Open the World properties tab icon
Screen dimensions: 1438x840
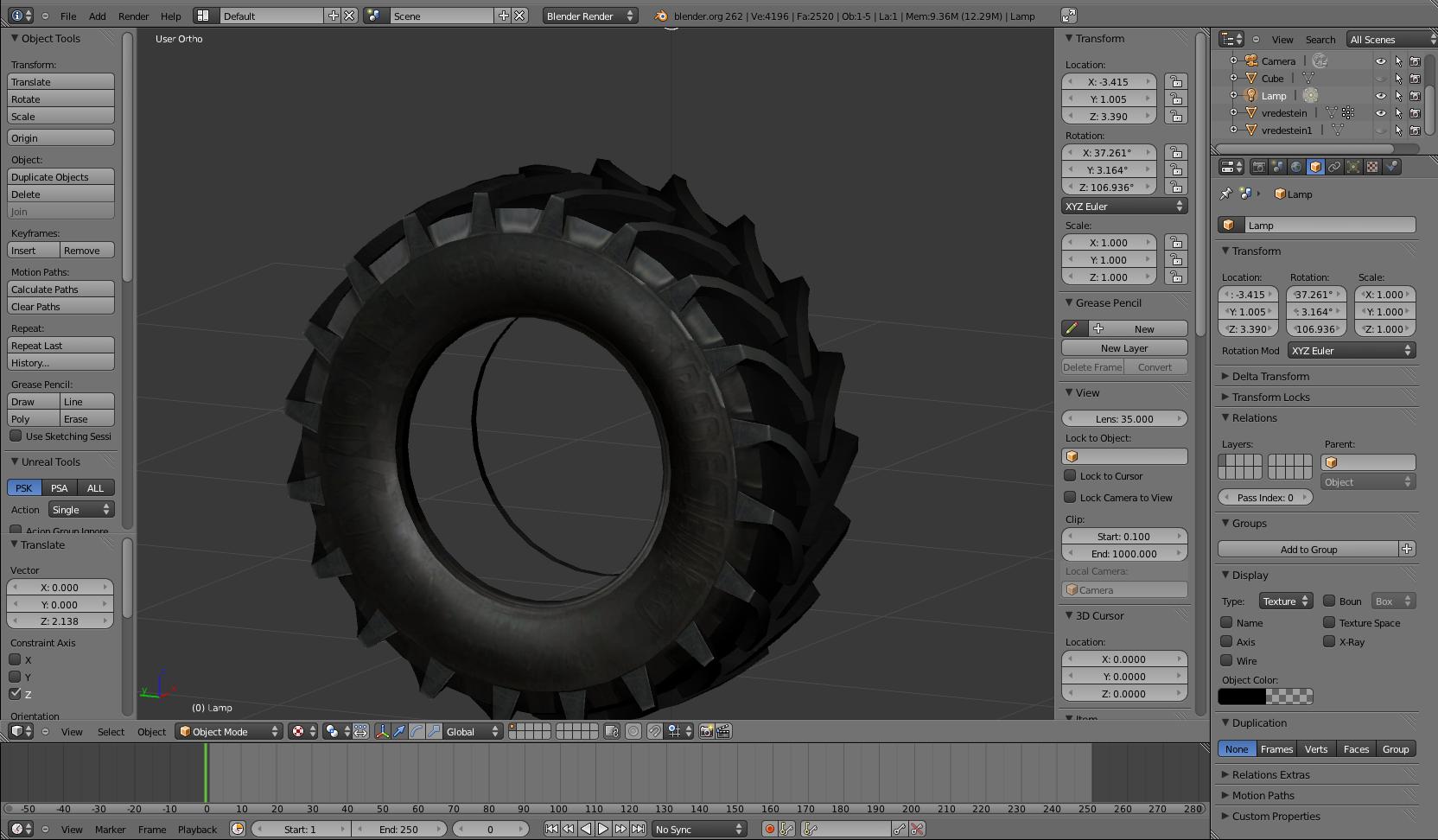coord(1296,167)
